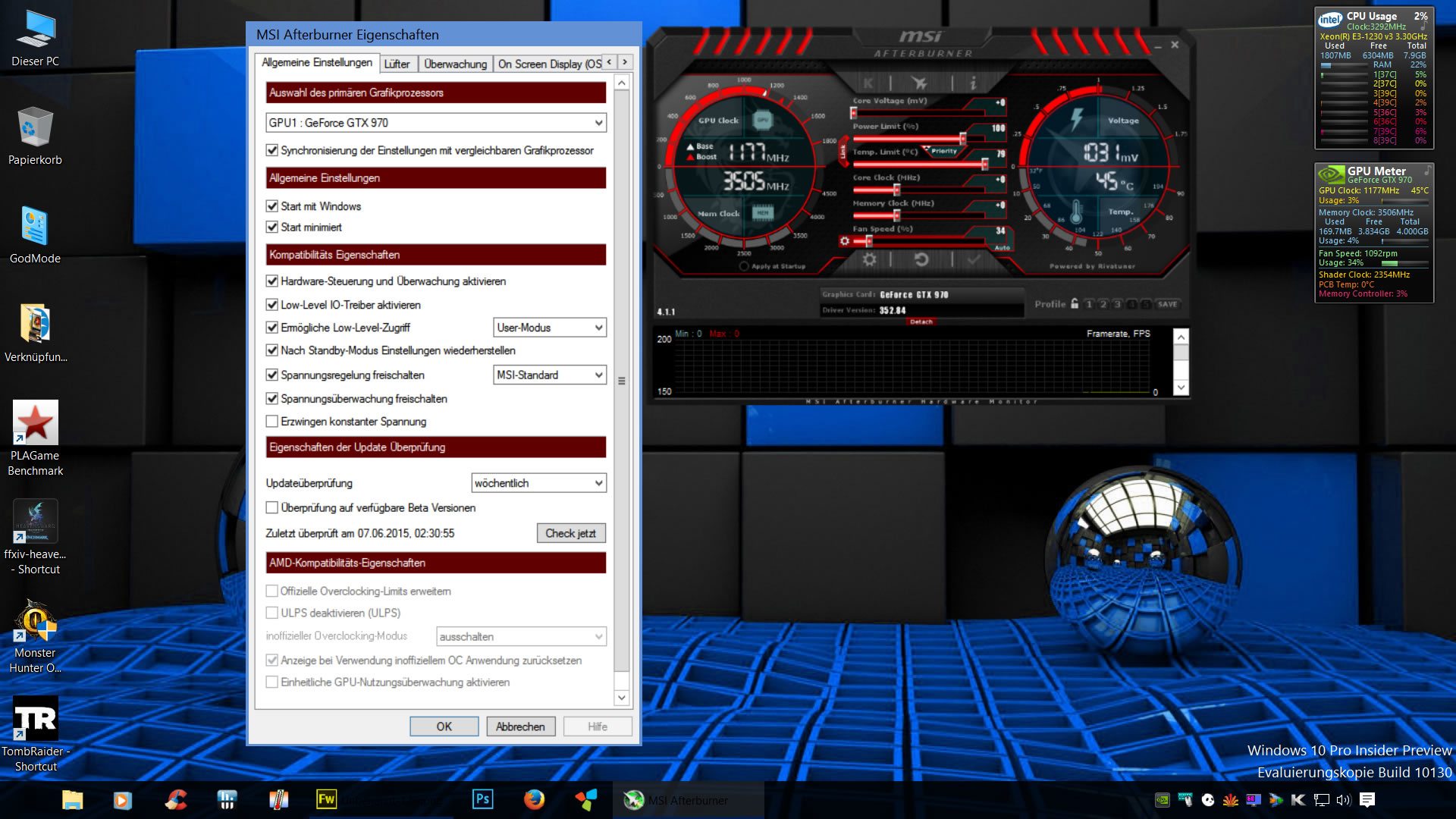1456x819 pixels.
Task: Uncheck Start mit Windows checkbox
Action: [x=272, y=206]
